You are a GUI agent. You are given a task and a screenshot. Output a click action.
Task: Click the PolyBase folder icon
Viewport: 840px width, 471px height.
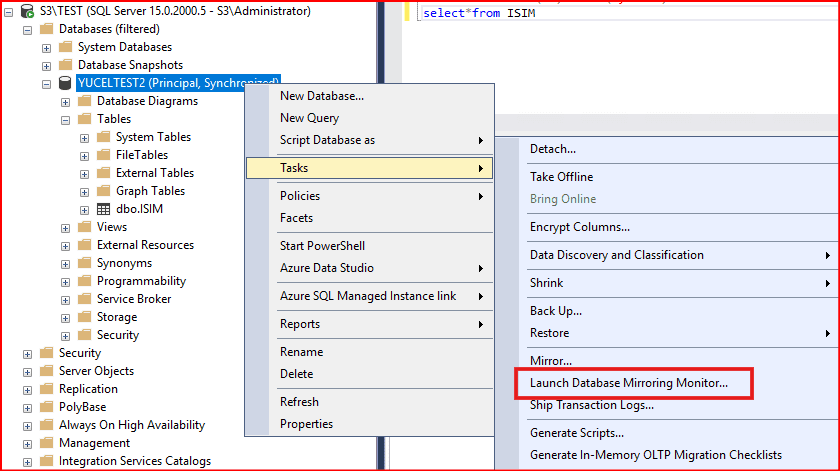[x=46, y=407]
